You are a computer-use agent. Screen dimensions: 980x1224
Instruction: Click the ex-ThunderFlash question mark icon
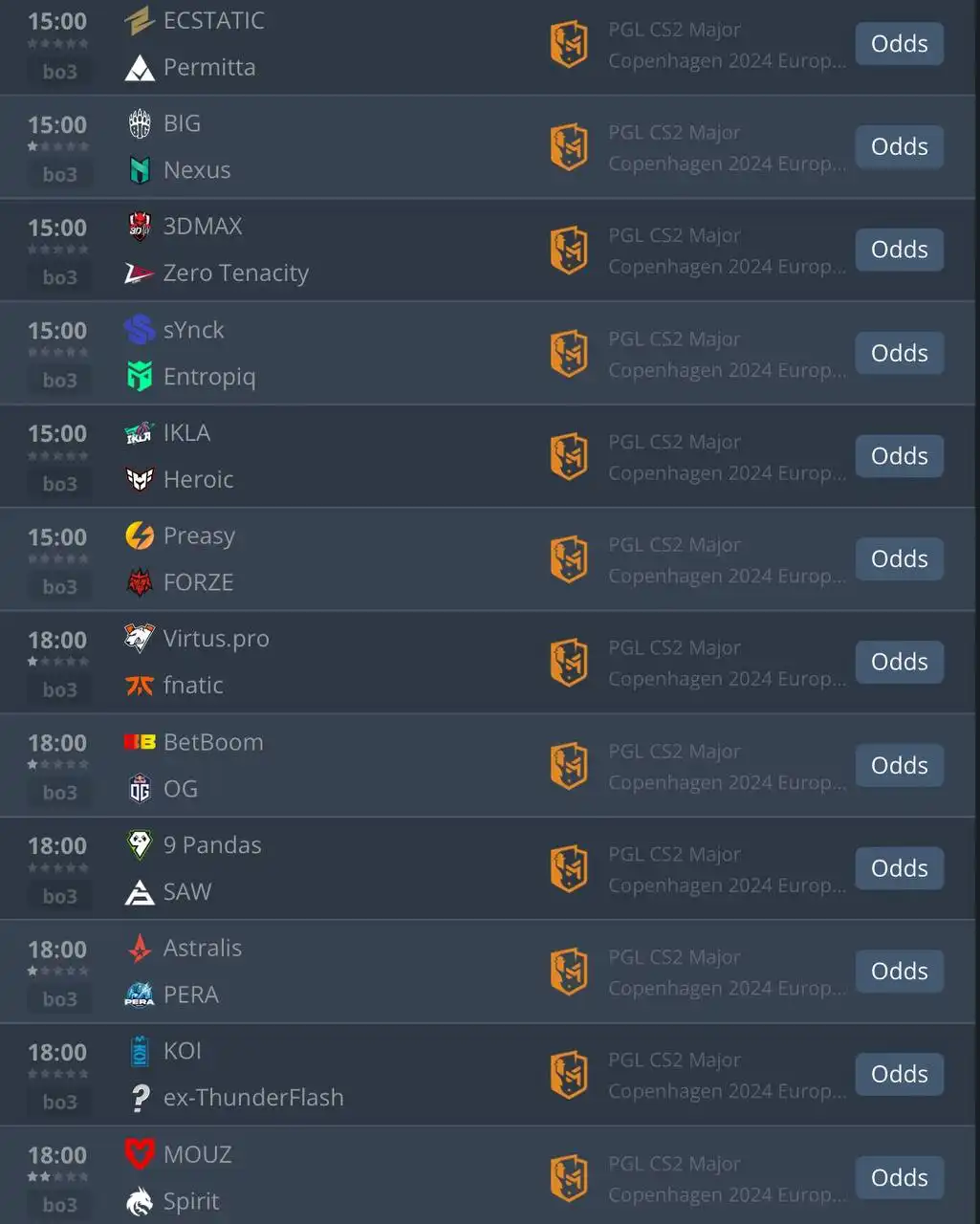[x=140, y=1098]
